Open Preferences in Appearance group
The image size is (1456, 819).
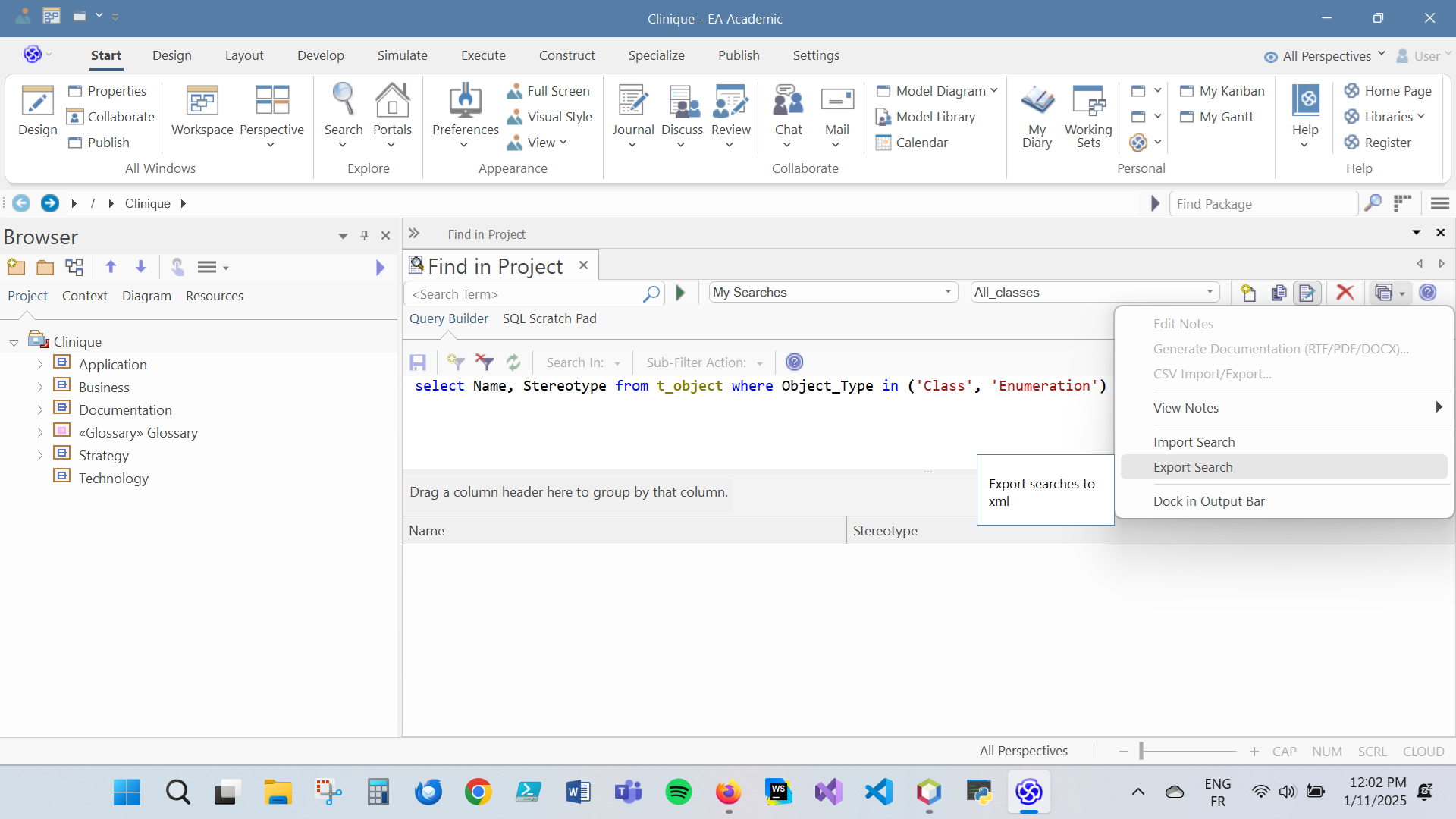465,115
